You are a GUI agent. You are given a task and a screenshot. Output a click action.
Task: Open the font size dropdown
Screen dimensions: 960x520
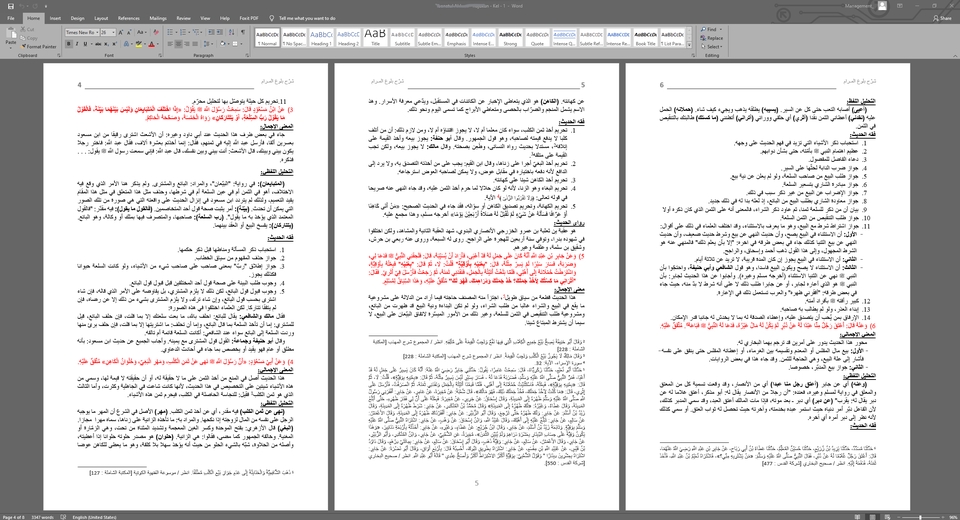tap(113, 32)
